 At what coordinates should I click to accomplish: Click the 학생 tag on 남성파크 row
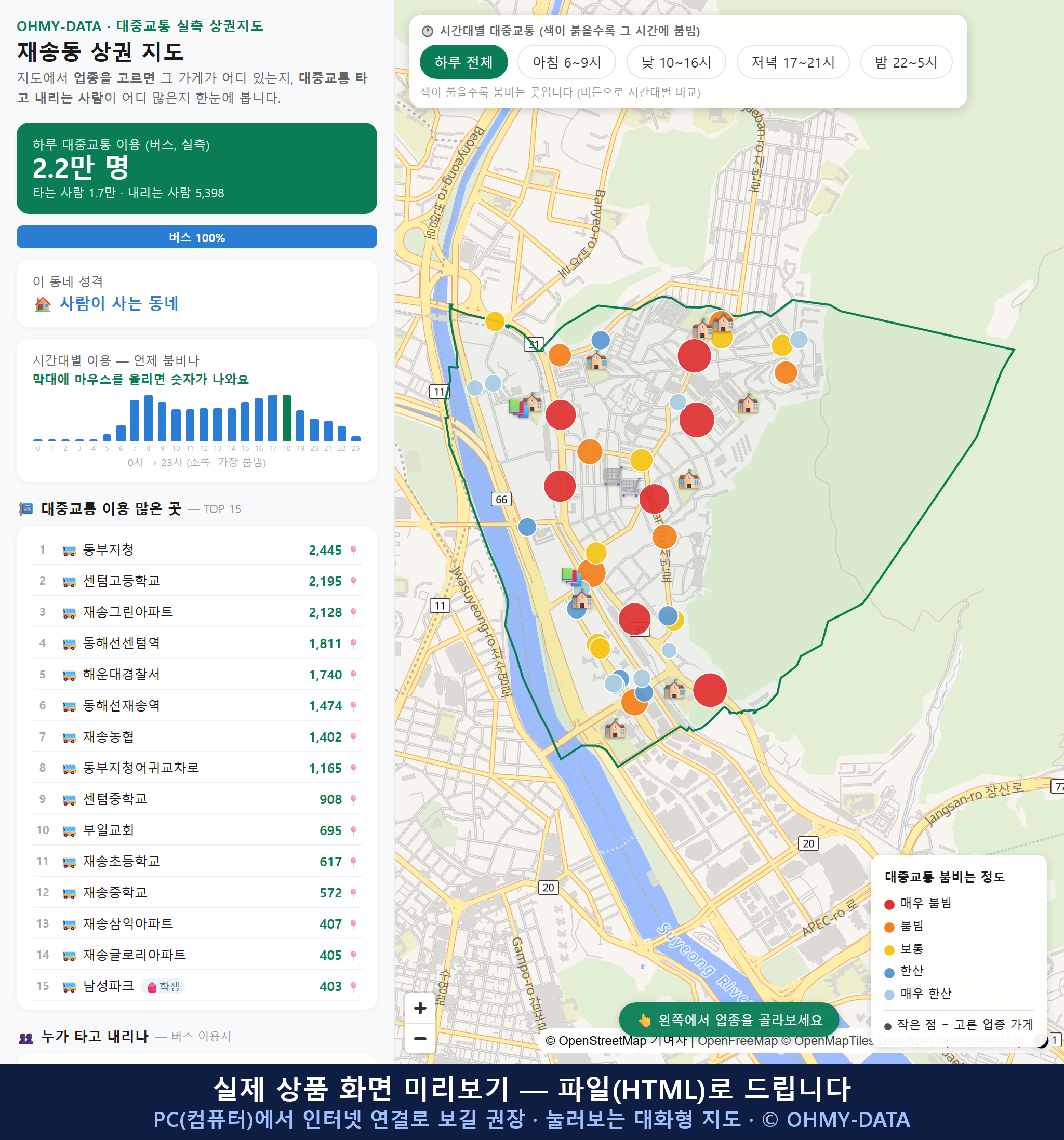[x=163, y=986]
